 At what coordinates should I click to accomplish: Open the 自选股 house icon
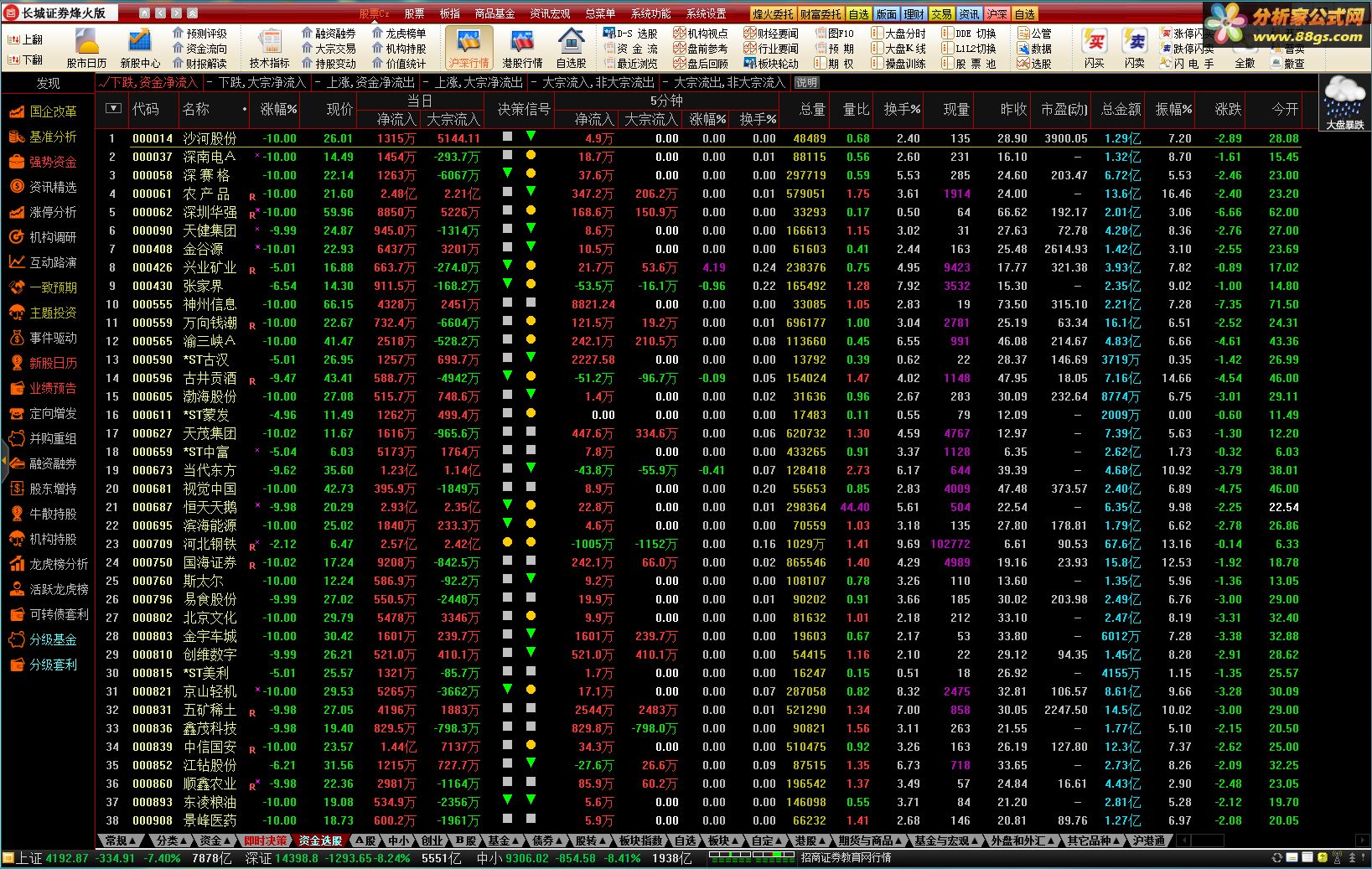click(x=572, y=48)
